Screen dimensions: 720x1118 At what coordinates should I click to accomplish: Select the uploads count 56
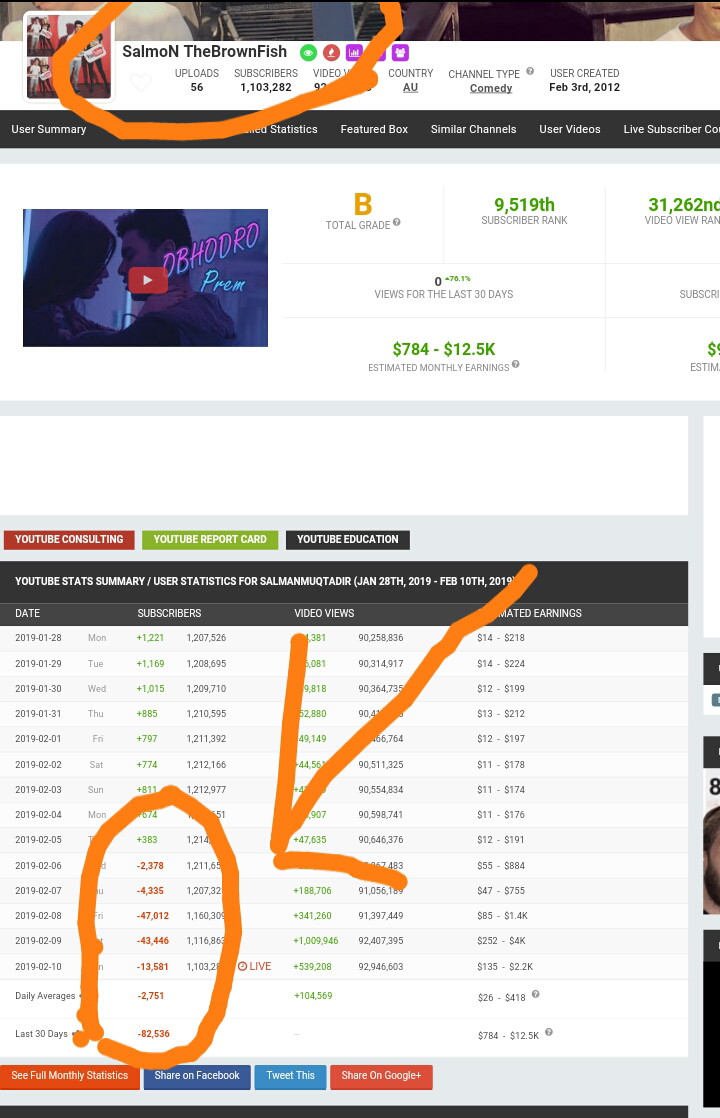197,87
